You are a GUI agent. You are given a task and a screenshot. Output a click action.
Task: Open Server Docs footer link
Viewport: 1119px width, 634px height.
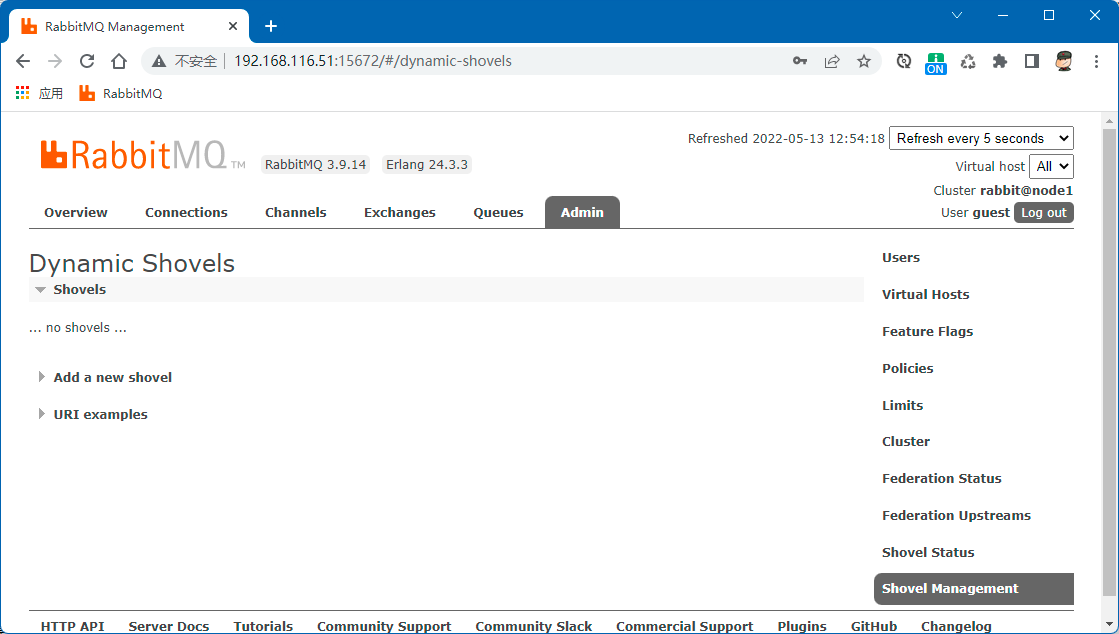[168, 626]
